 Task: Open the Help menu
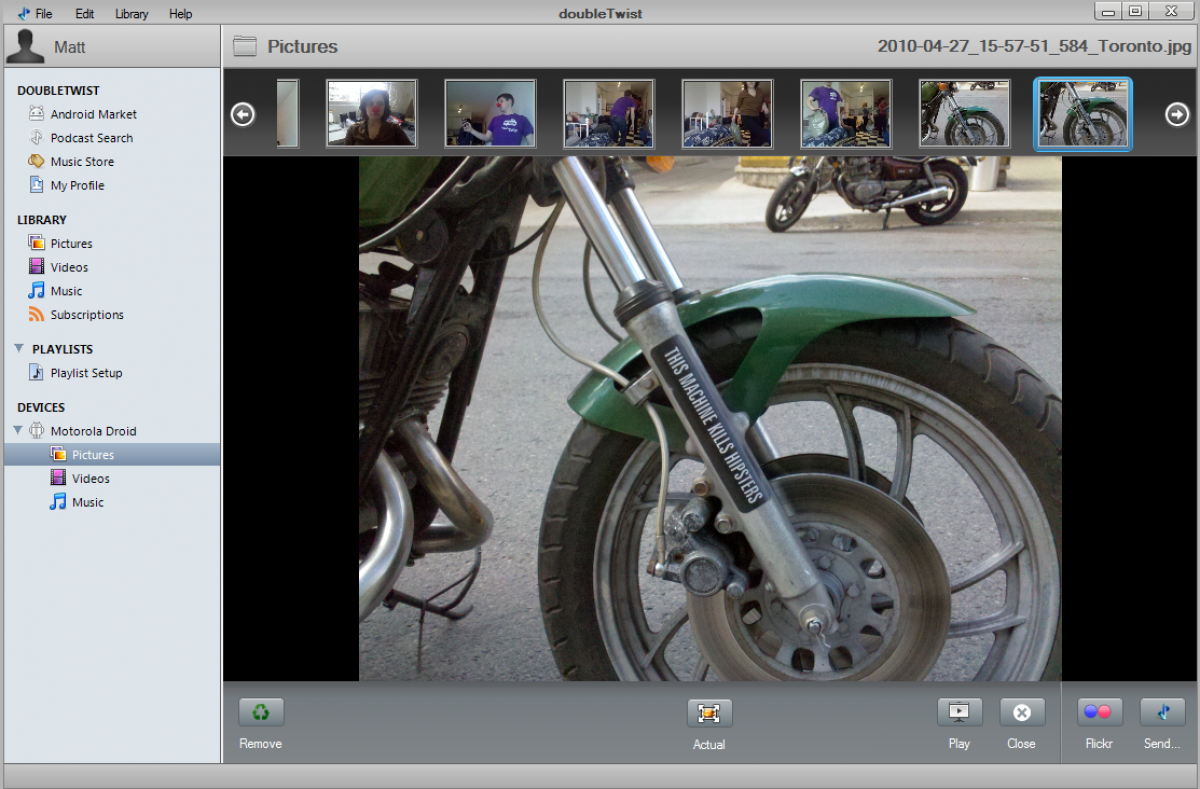tap(181, 14)
